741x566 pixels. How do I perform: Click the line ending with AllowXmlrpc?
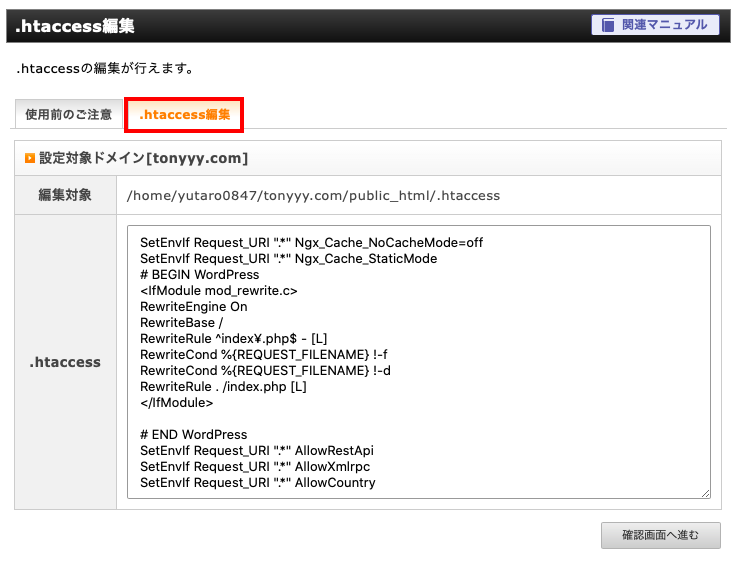(x=255, y=467)
